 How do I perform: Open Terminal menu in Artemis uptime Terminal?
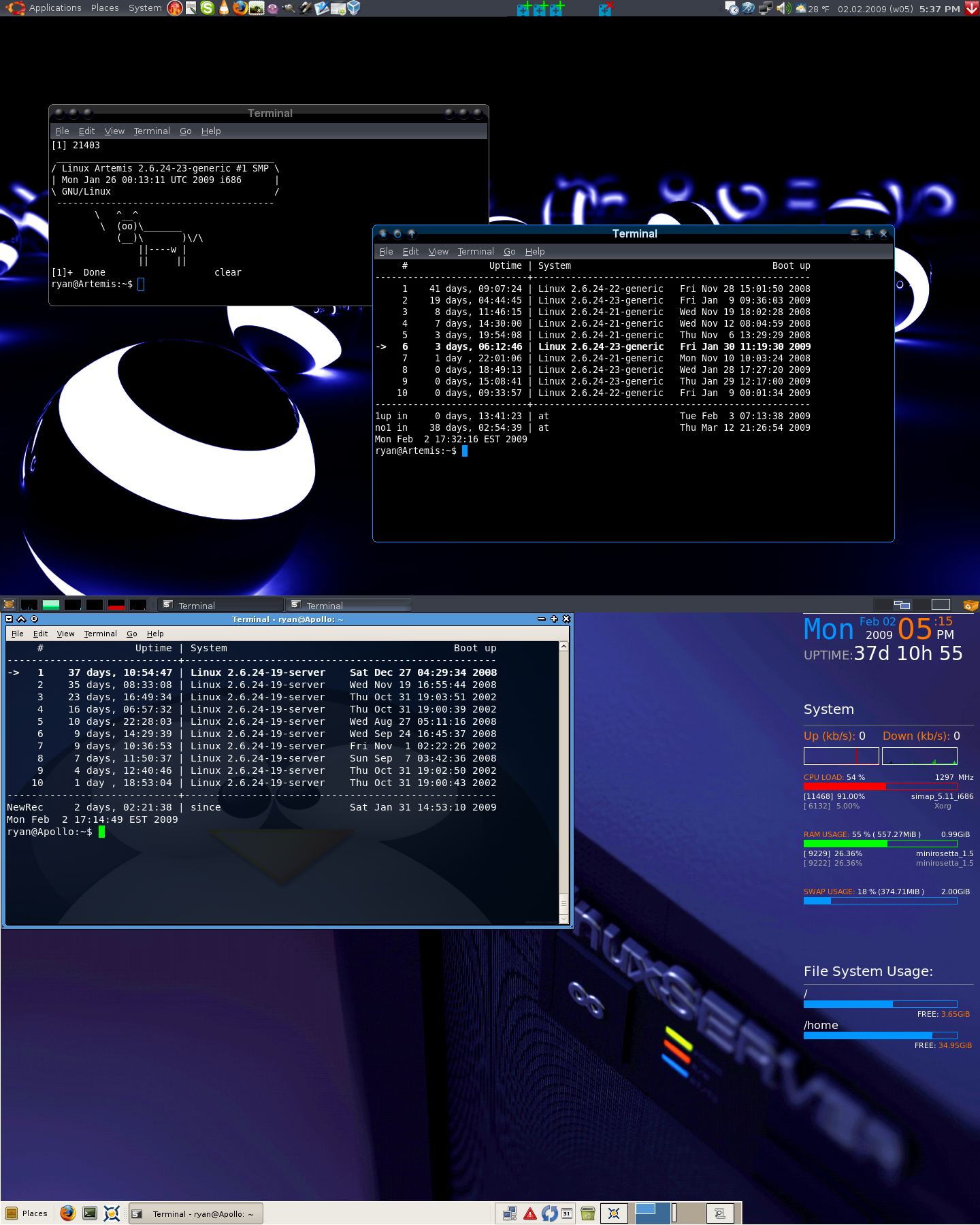(476, 252)
